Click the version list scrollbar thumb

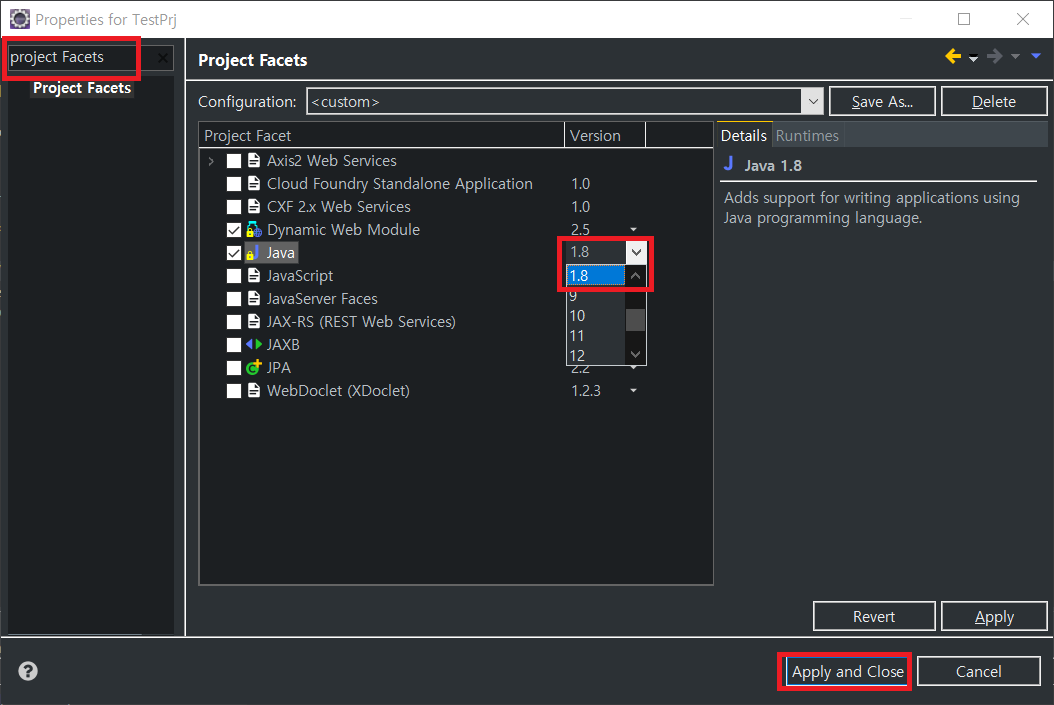click(635, 320)
